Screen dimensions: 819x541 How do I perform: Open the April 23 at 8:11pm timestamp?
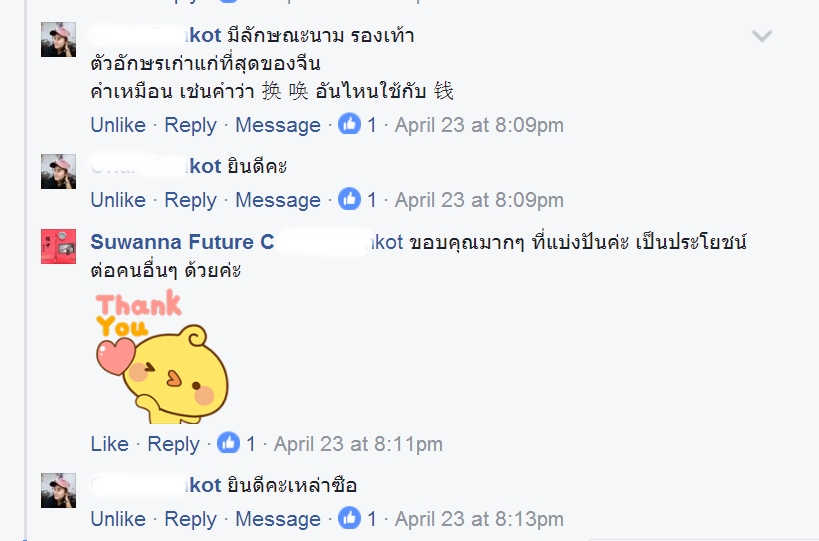coord(358,444)
